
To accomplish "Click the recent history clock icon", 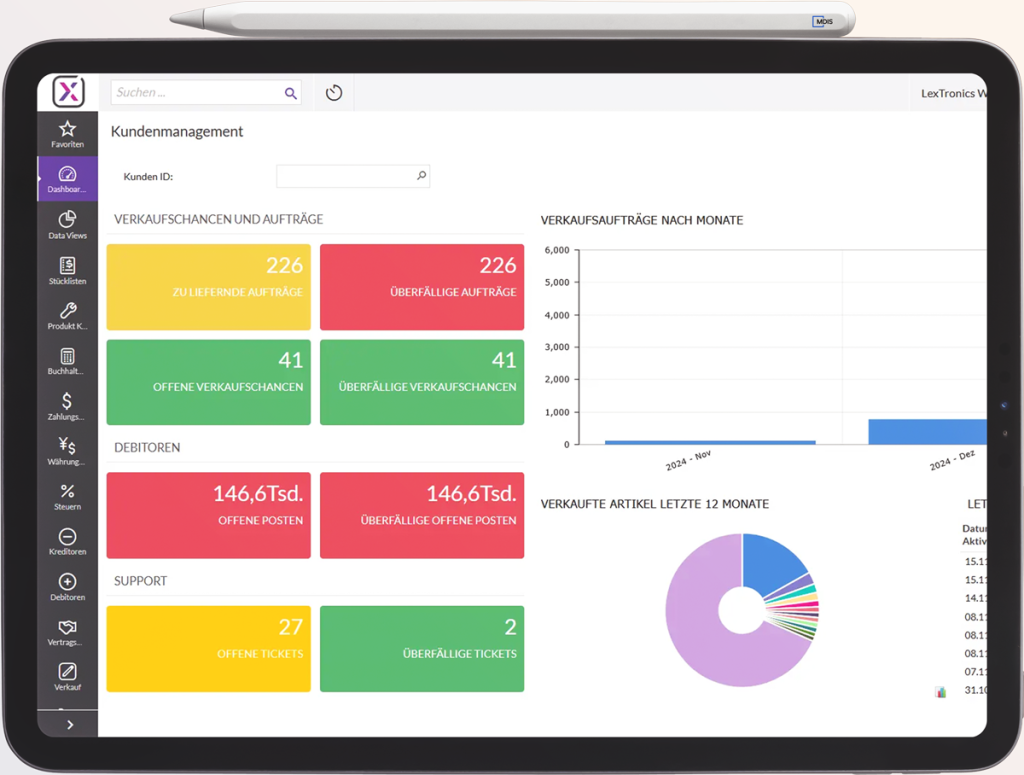I will click(334, 93).
